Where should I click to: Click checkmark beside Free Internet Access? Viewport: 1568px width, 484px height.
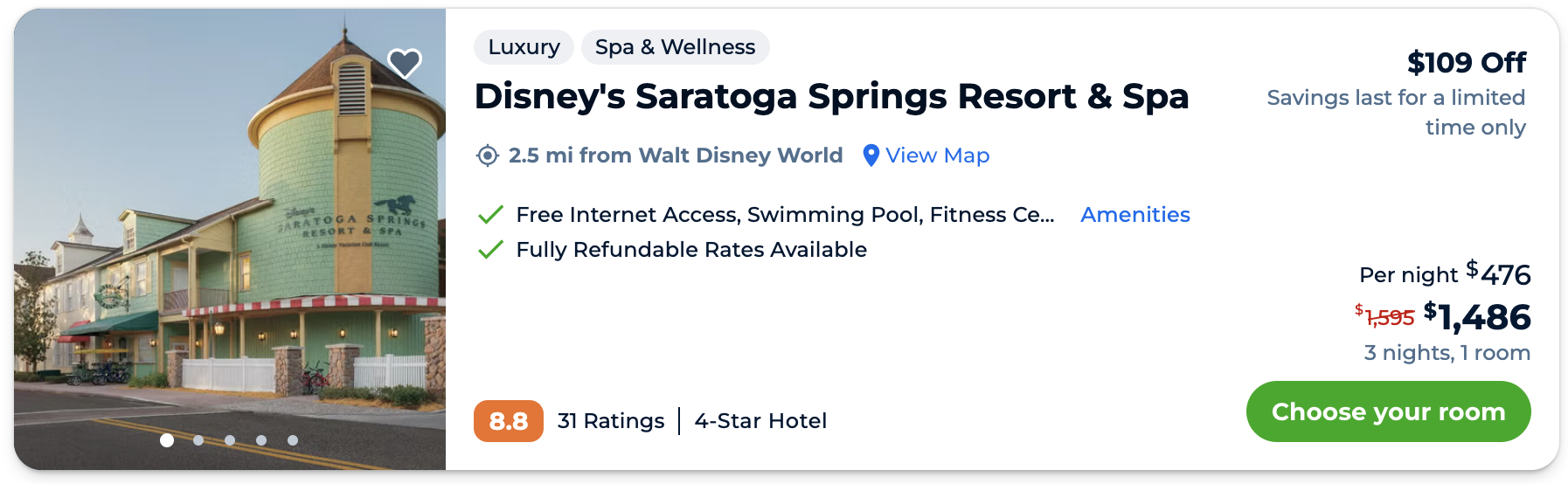(x=490, y=215)
